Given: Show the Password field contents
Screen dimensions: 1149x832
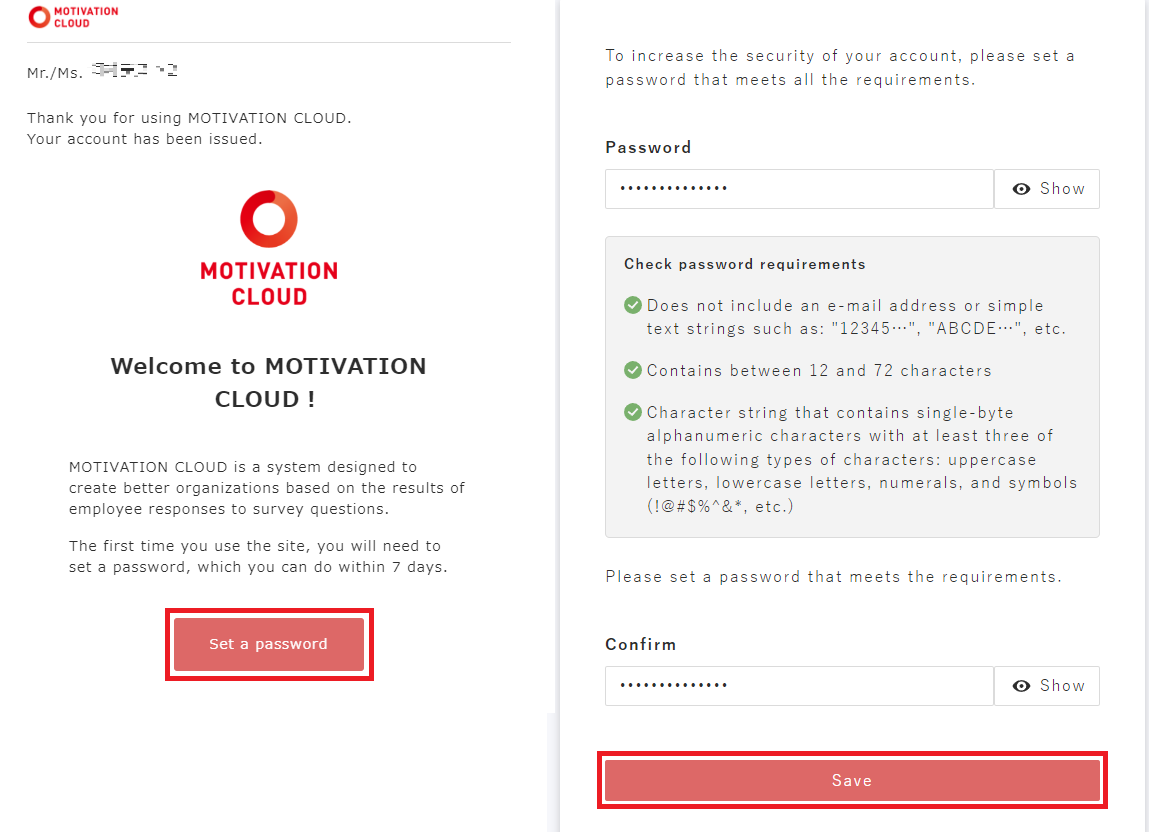Looking at the screenshot, I should [x=1047, y=189].
